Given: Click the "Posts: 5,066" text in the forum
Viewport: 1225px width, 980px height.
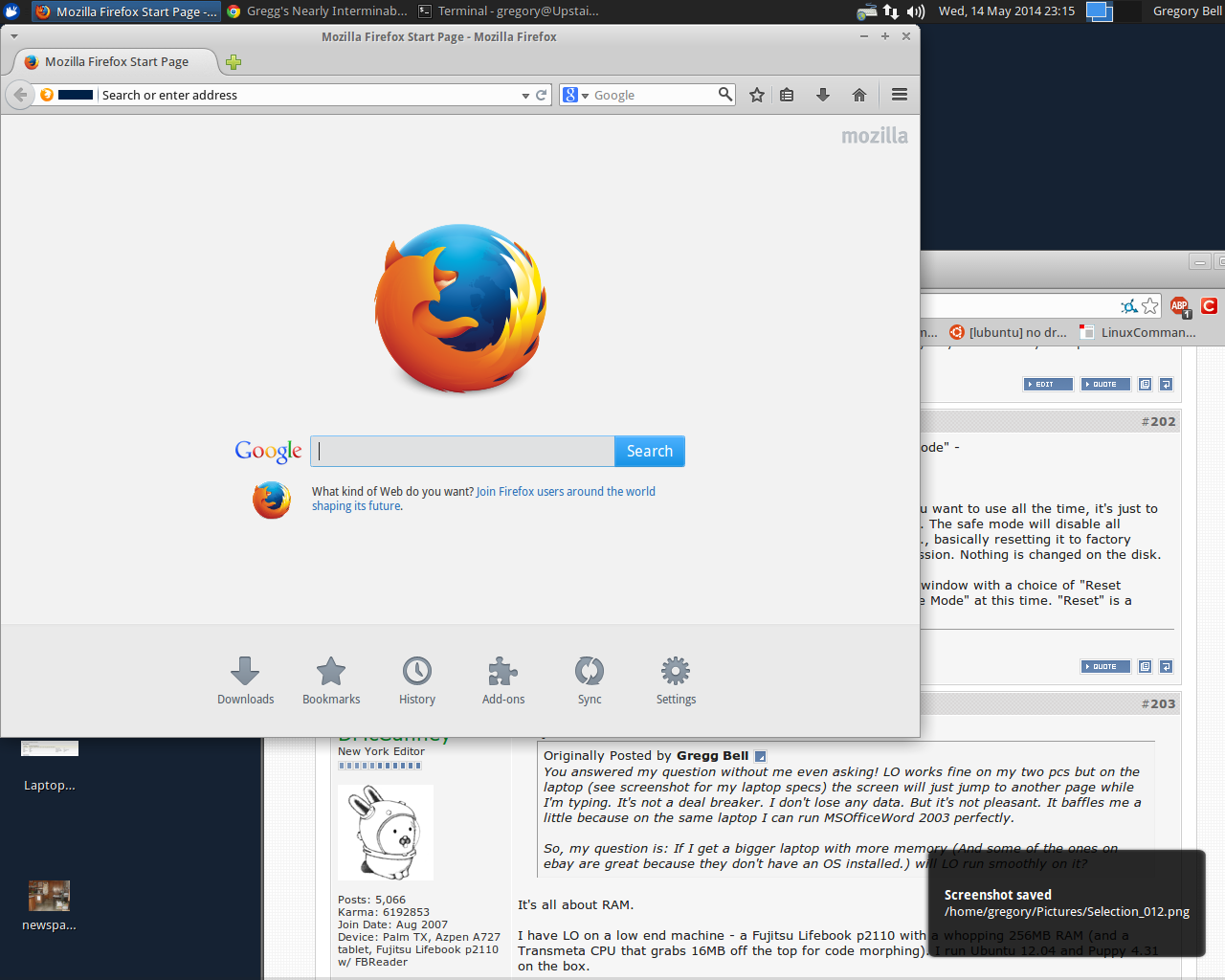Looking at the screenshot, I should pos(371,900).
